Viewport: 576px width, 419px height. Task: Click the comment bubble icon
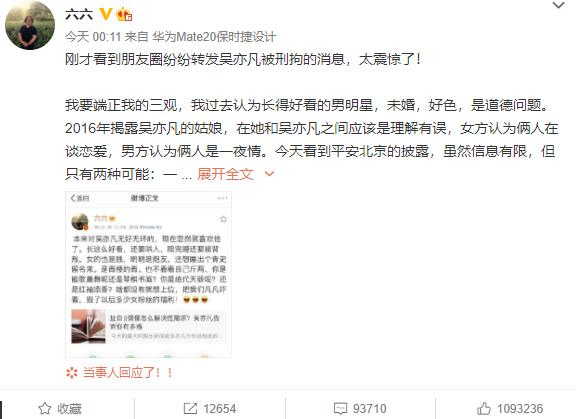coord(340,409)
